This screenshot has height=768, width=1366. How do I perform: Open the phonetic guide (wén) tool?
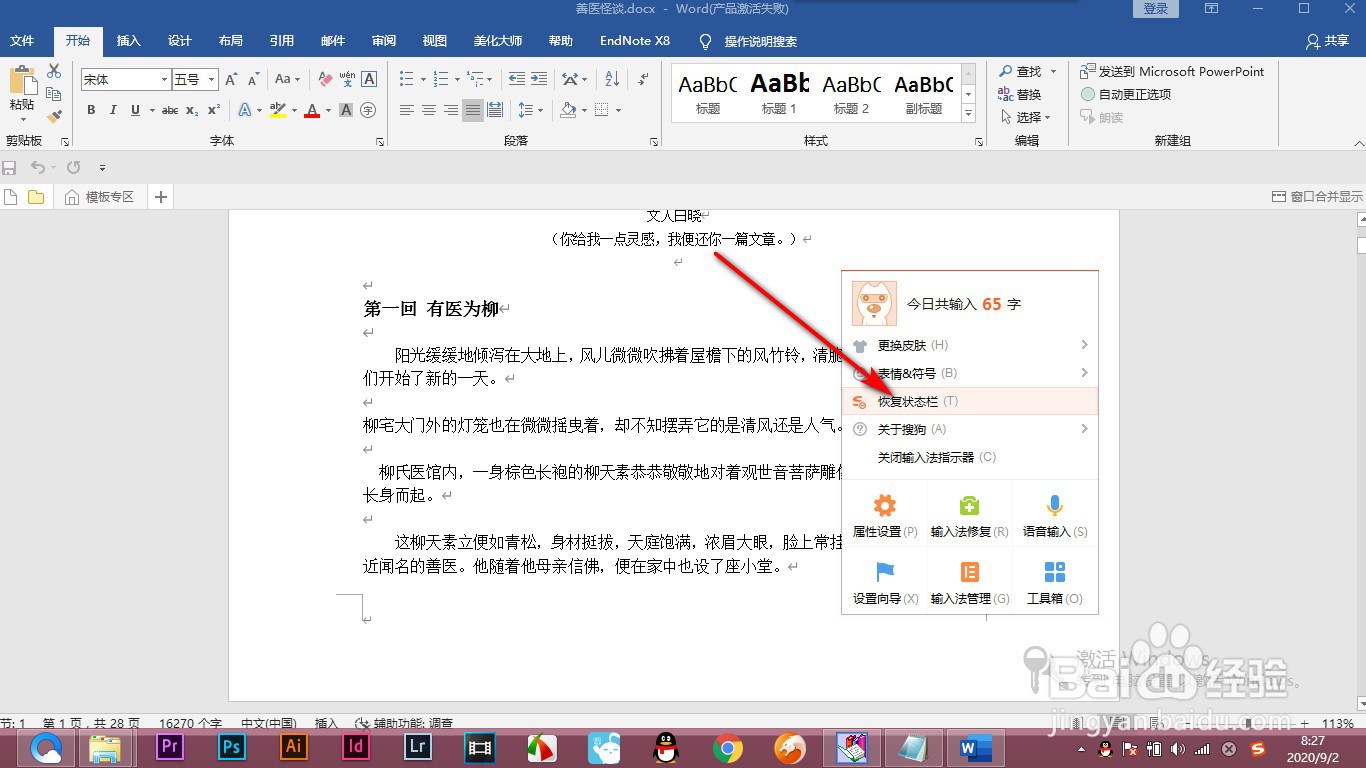[x=347, y=79]
